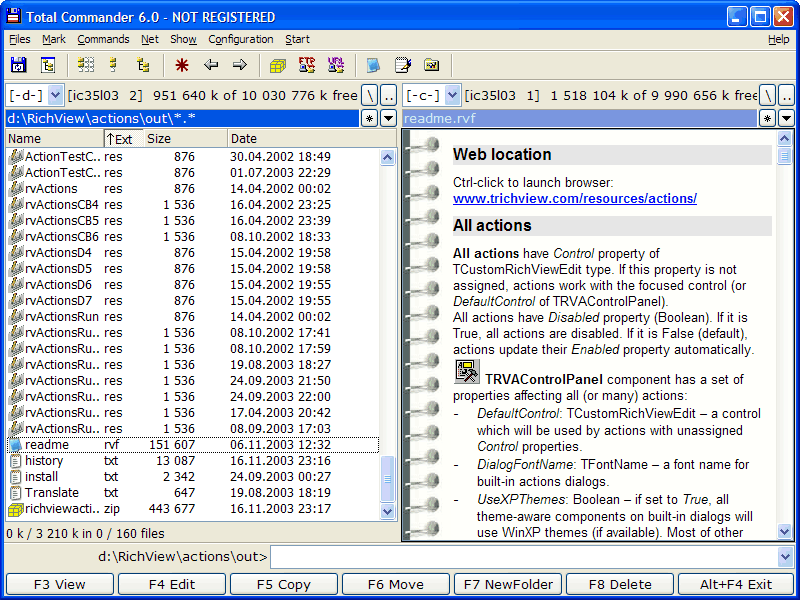Screen dimensions: 800x600
Task: Open the Commands menu
Action: [103, 39]
